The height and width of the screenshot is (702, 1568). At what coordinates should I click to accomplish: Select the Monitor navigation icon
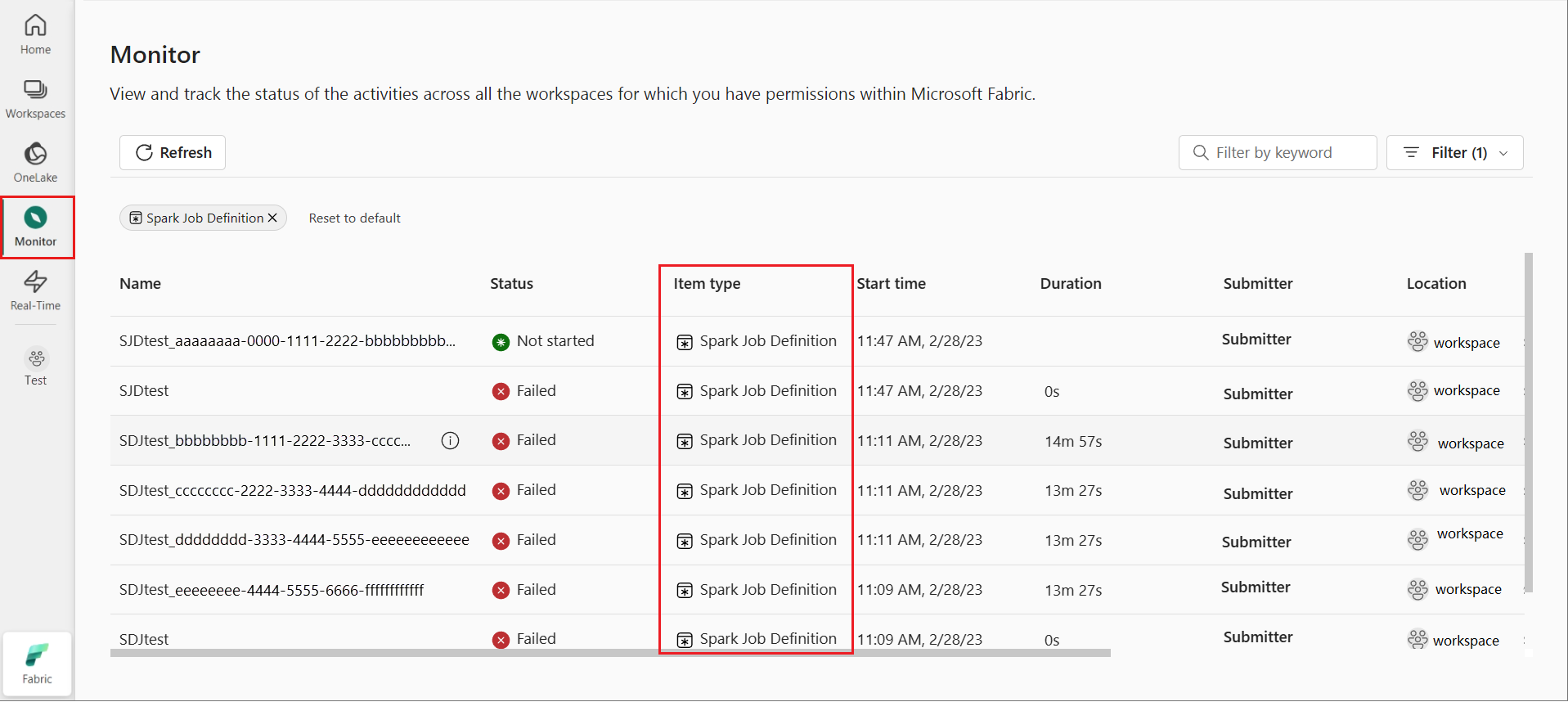coord(36,227)
